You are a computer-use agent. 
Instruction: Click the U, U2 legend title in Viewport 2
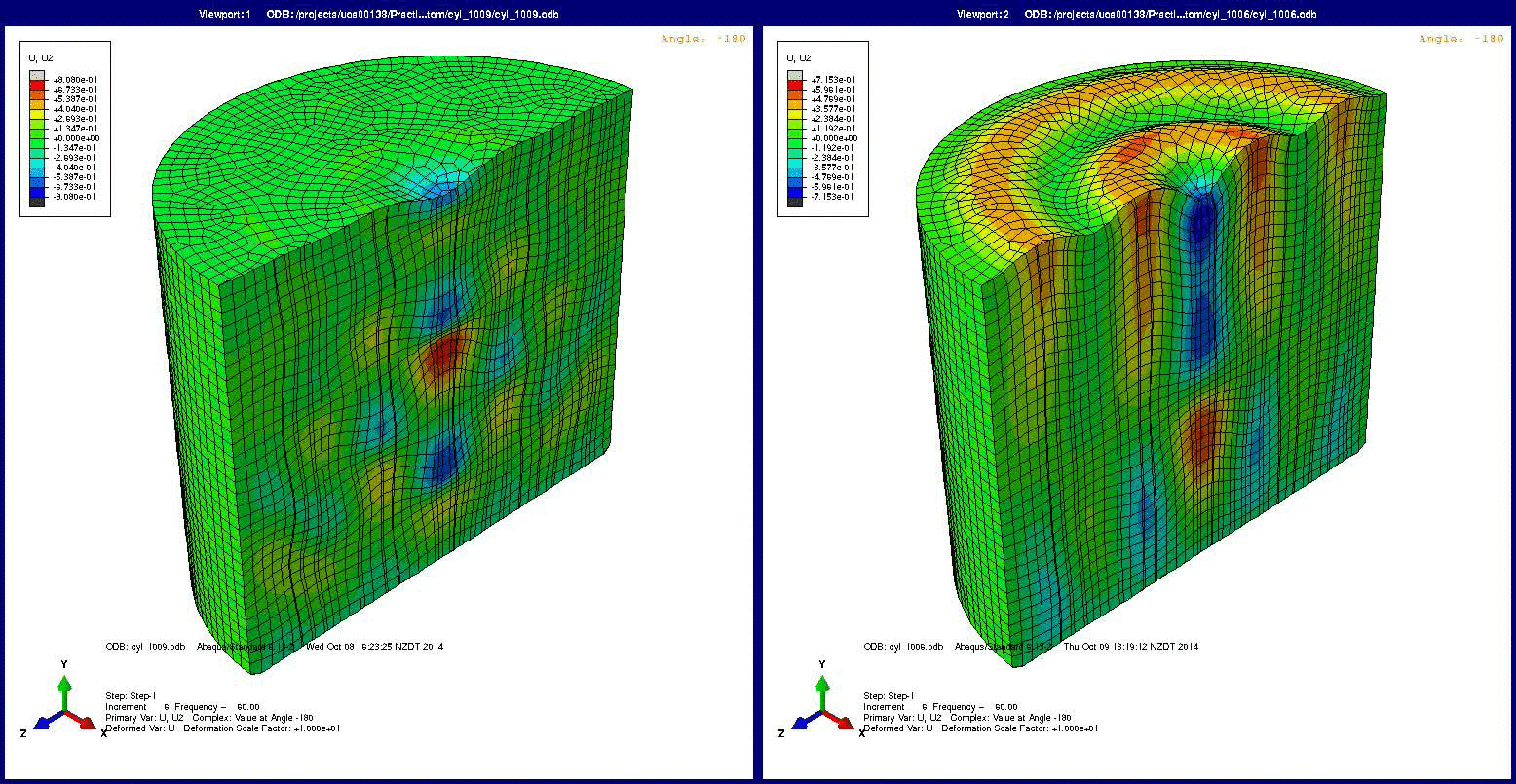(x=798, y=58)
